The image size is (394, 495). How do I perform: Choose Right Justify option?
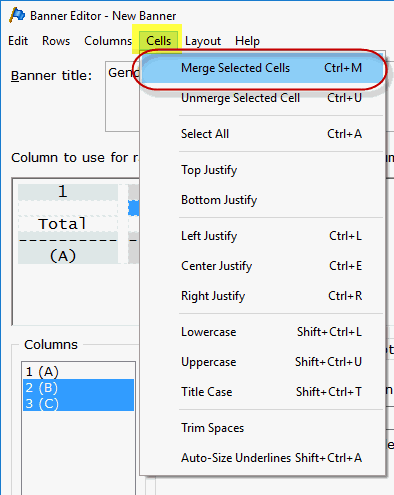263,296
